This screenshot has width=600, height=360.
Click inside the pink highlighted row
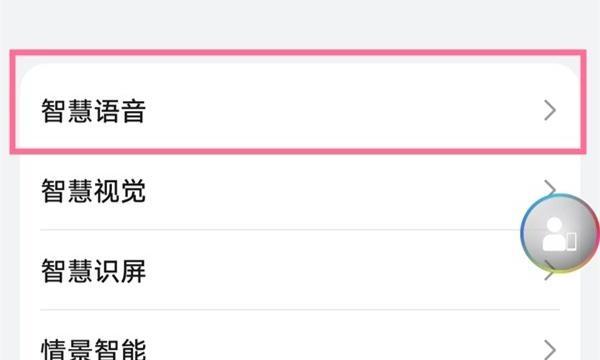(x=298, y=102)
